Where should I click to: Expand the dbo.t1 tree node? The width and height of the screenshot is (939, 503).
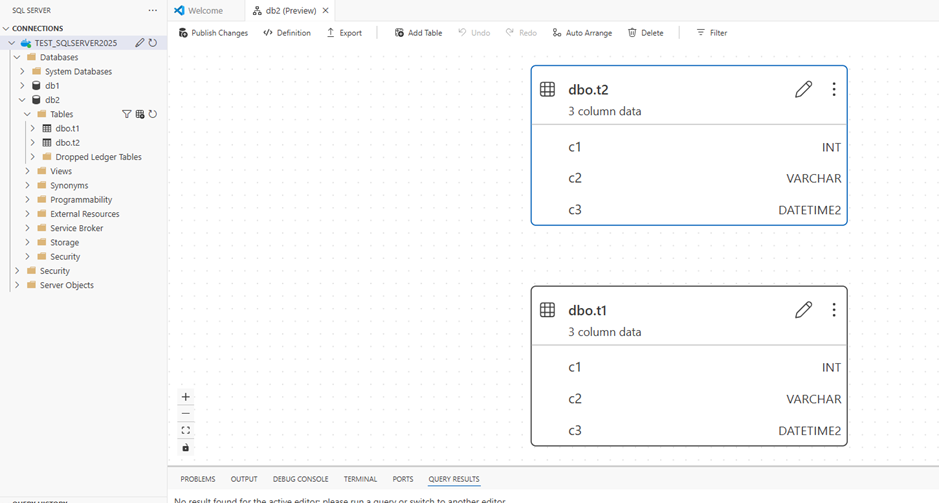point(33,128)
